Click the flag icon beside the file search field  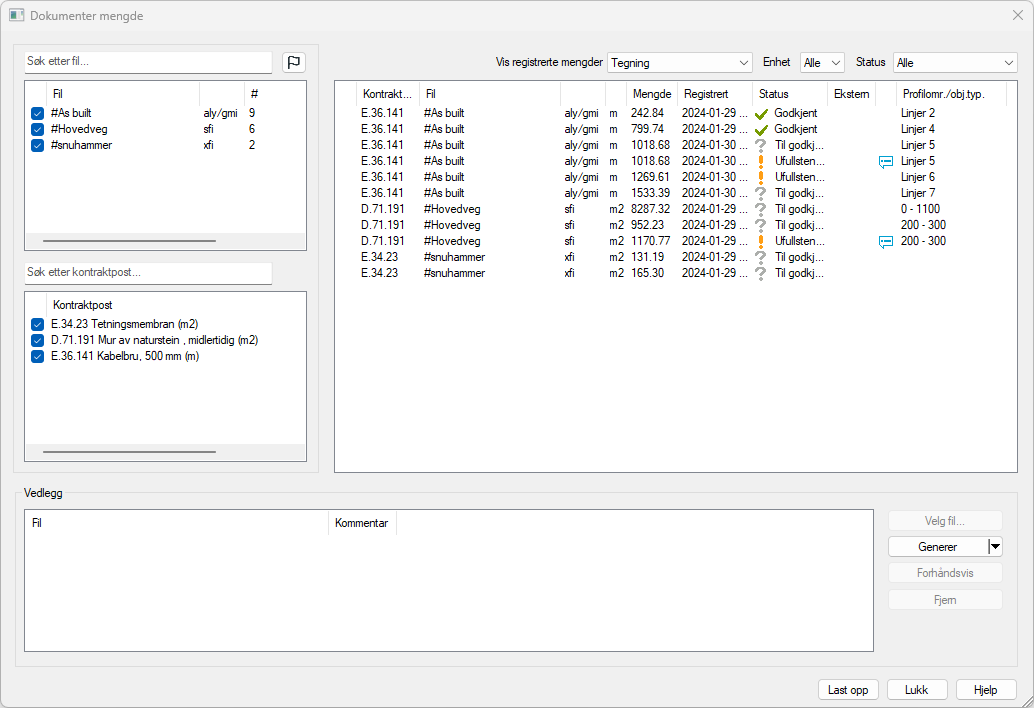(x=293, y=62)
